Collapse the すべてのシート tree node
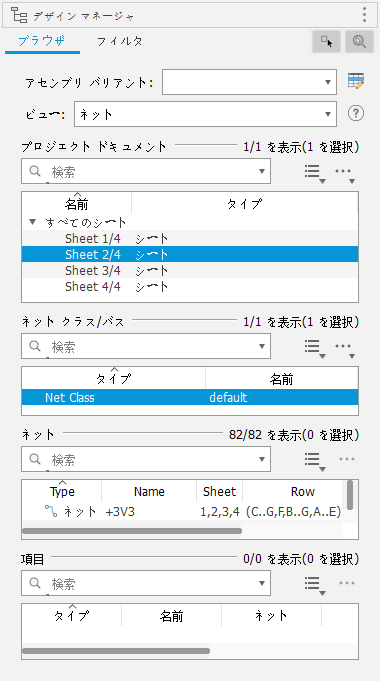This screenshot has width=380, height=681. coord(33,222)
